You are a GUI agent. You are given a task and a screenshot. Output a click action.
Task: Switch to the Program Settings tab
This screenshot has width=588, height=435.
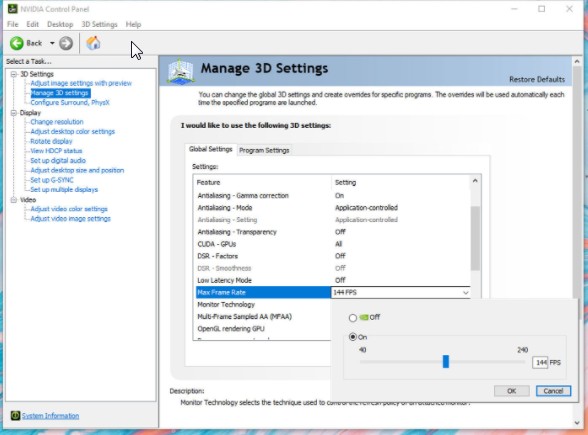click(x=264, y=150)
